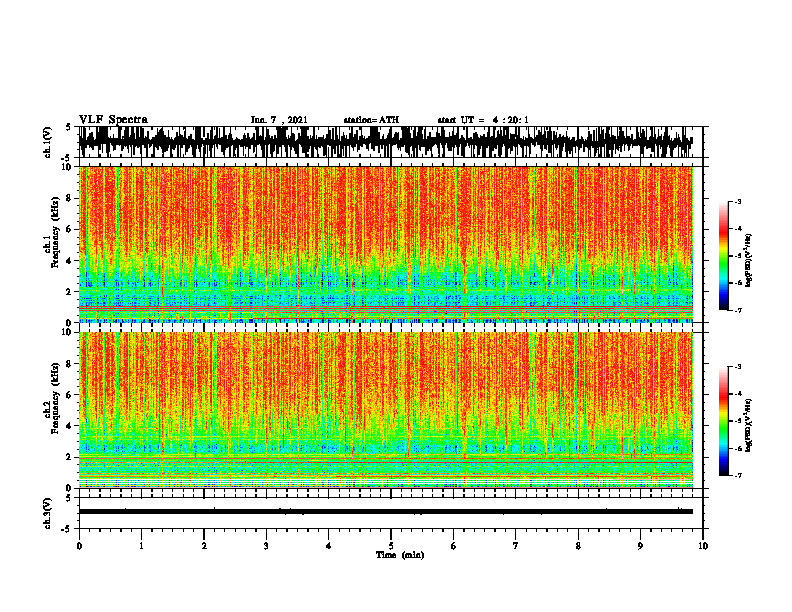Click the time axis tick label "6"

[x=453, y=546]
